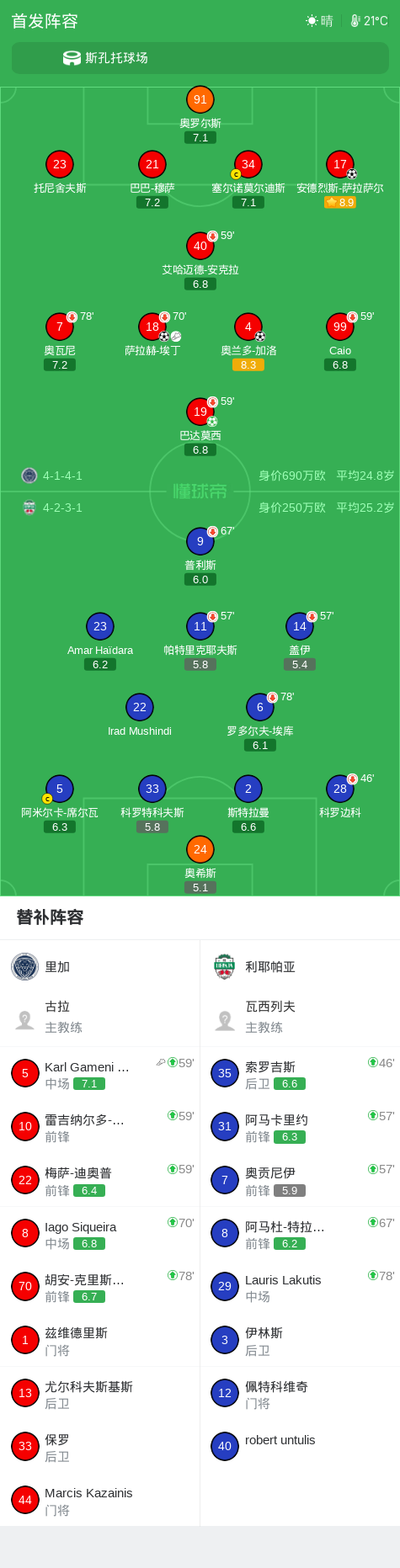Click the 利耶帕亚 team crest logo
The width and height of the screenshot is (400, 1568).
pyautogui.click(x=224, y=966)
